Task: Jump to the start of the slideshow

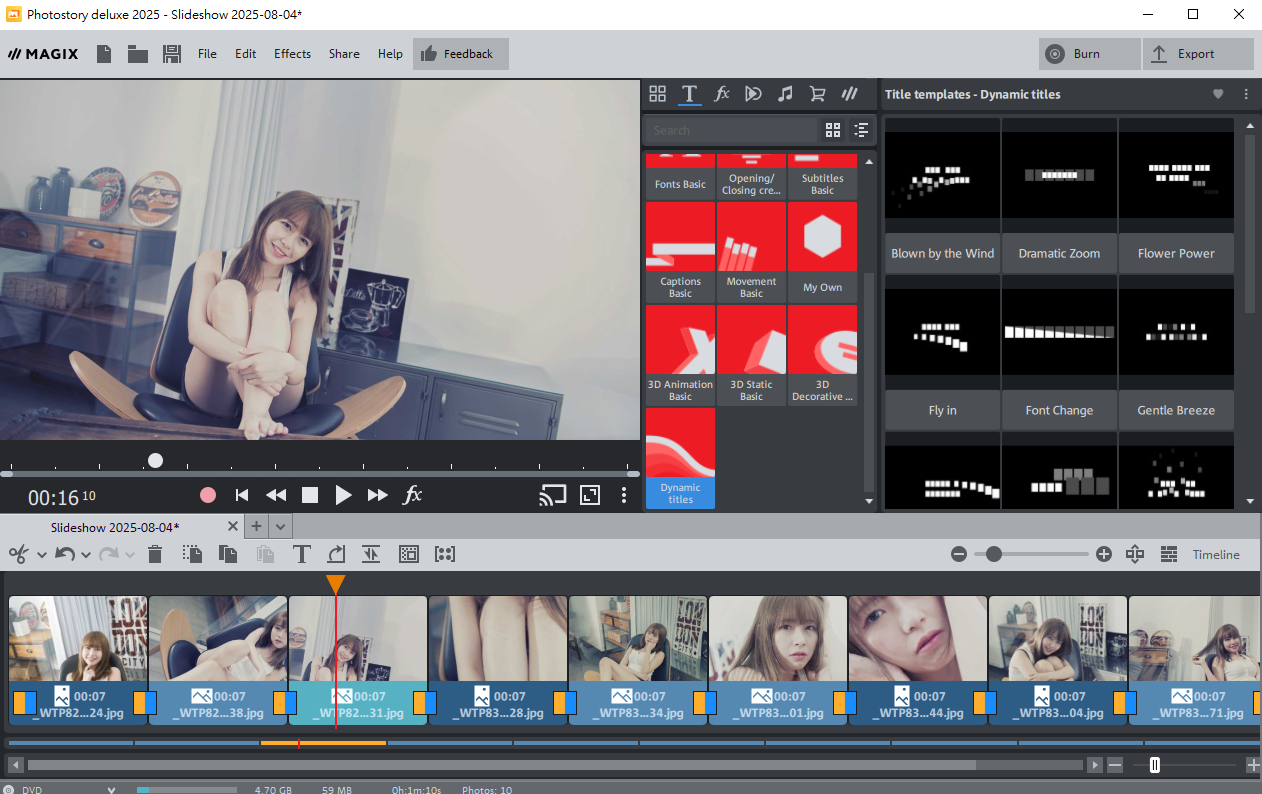Action: coord(242,495)
